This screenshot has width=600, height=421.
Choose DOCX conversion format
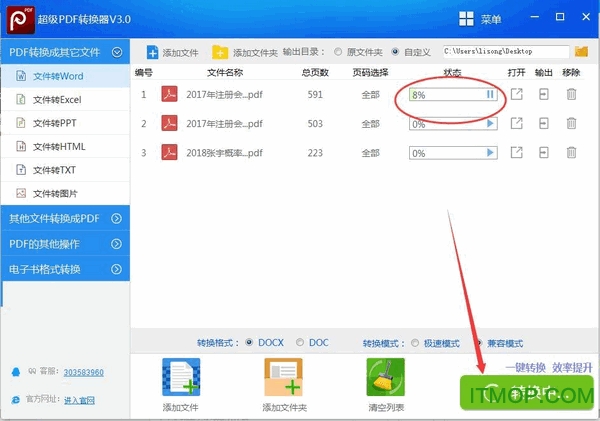point(249,342)
